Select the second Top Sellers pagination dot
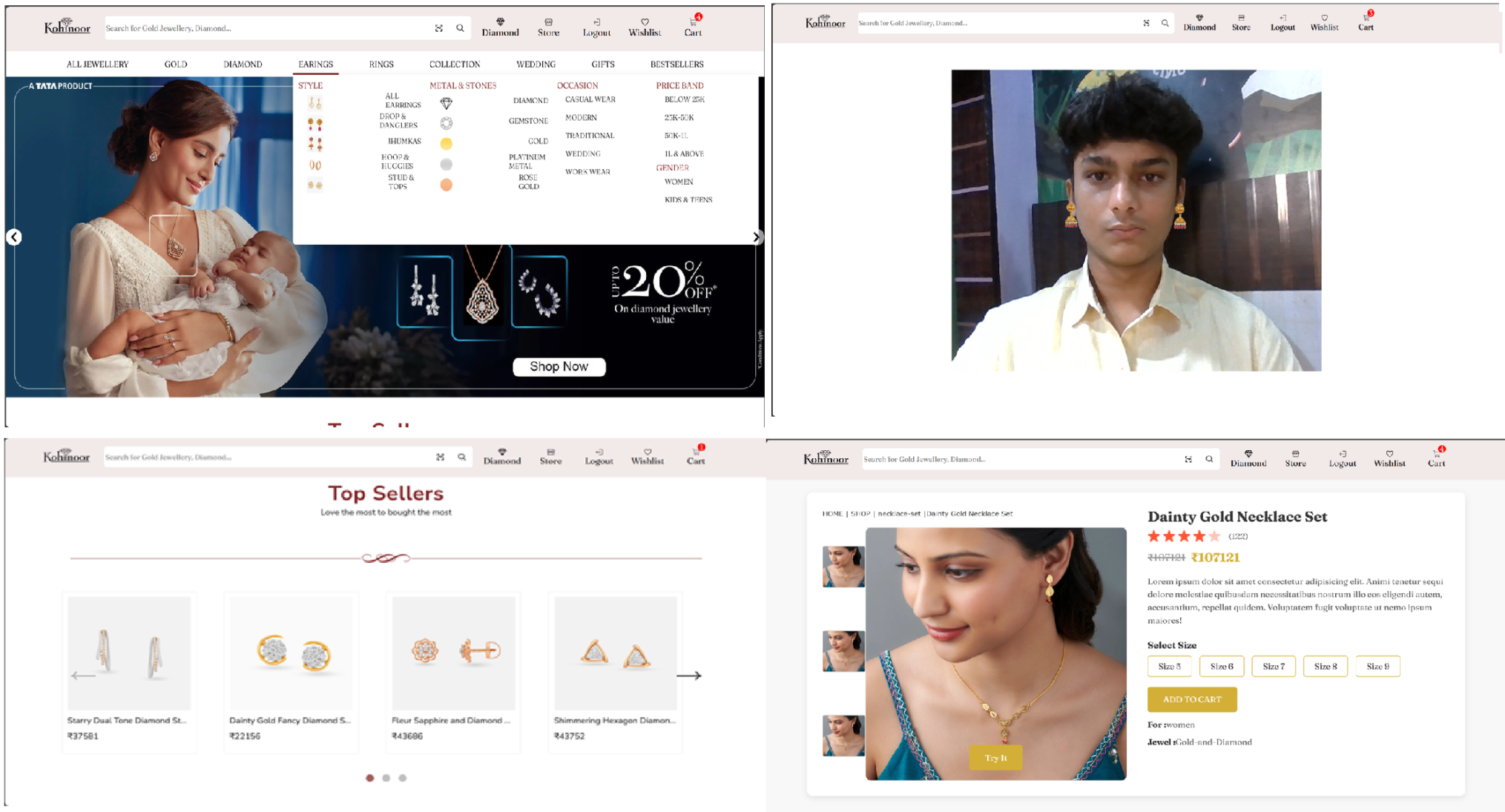The image size is (1505, 812). click(x=386, y=778)
